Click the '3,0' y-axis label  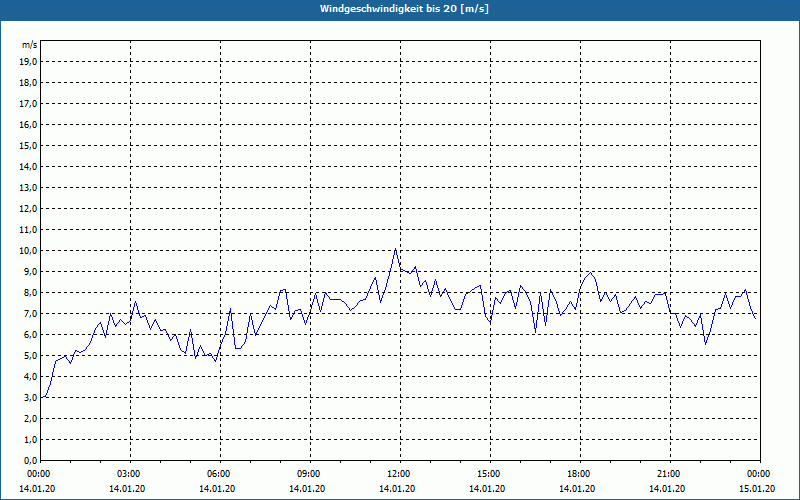(x=30, y=397)
